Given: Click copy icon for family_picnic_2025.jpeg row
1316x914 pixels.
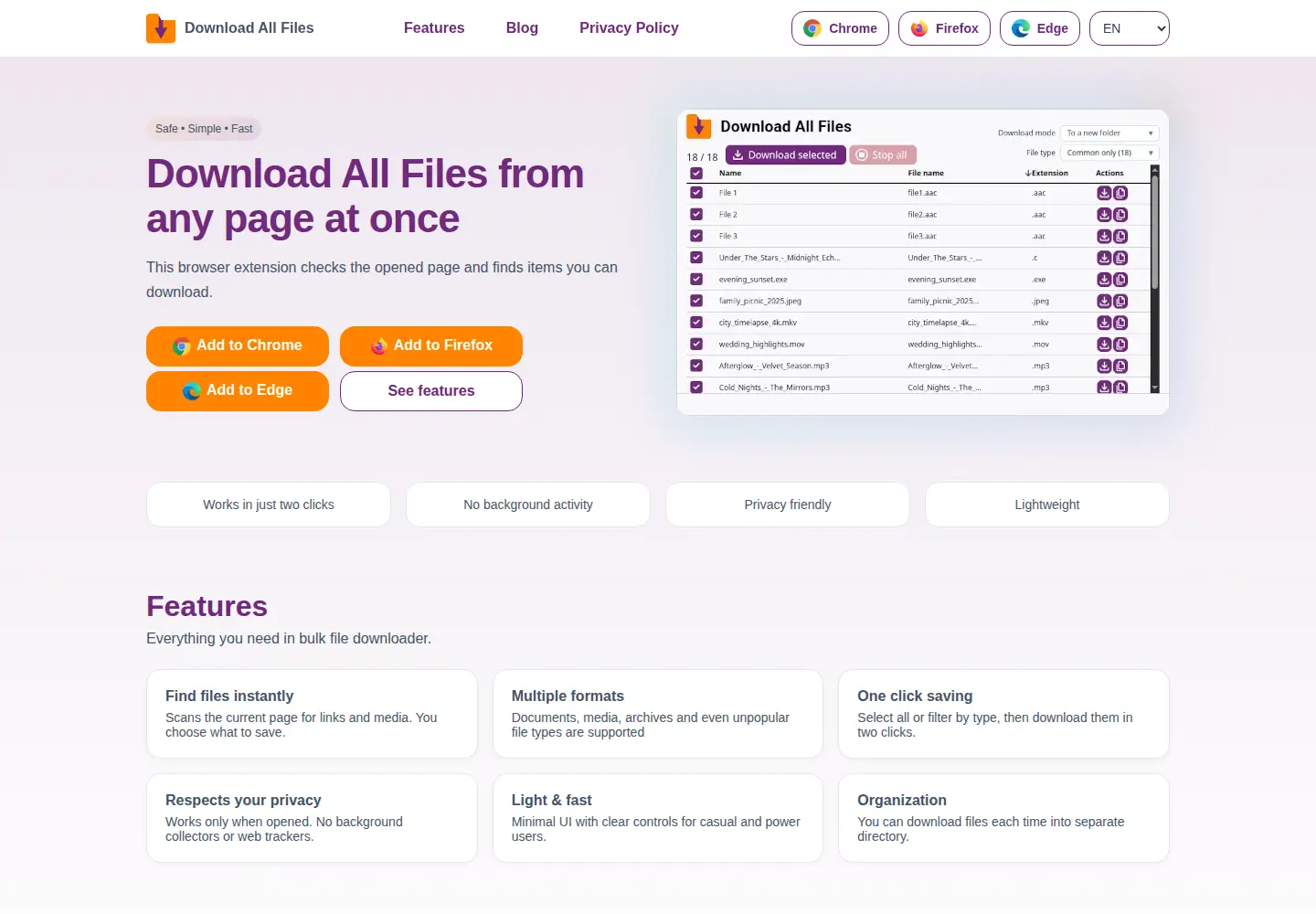Looking at the screenshot, I should [1120, 301].
